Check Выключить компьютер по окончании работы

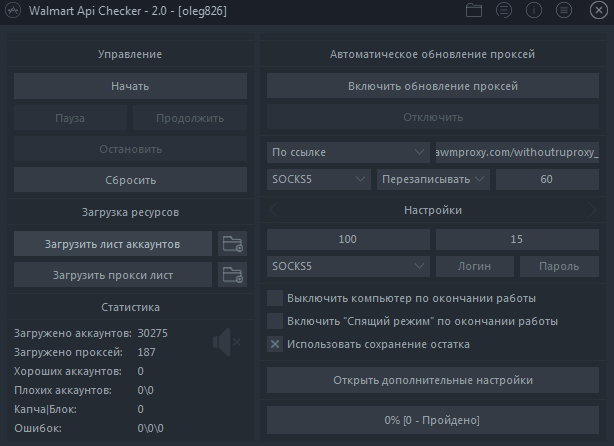275,298
